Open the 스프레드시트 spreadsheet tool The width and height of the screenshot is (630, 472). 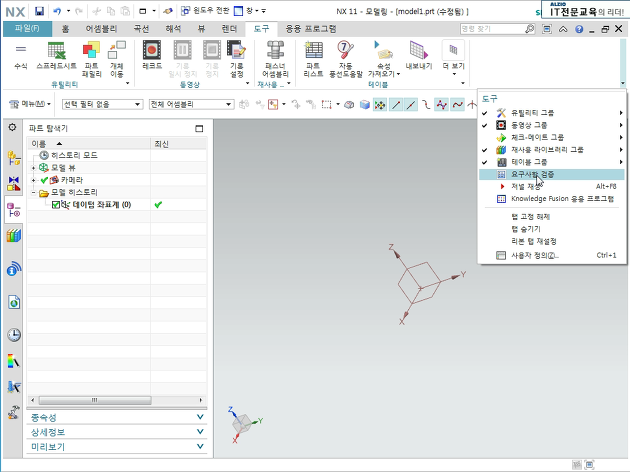(x=56, y=56)
